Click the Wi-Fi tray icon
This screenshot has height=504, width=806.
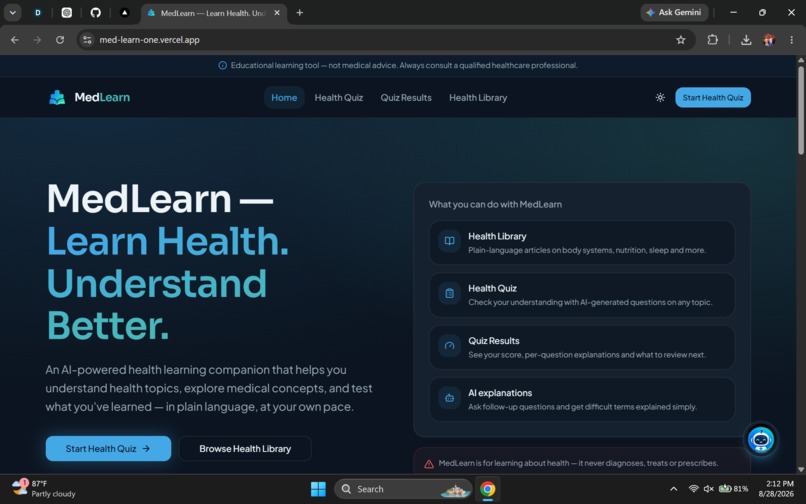tap(693, 489)
